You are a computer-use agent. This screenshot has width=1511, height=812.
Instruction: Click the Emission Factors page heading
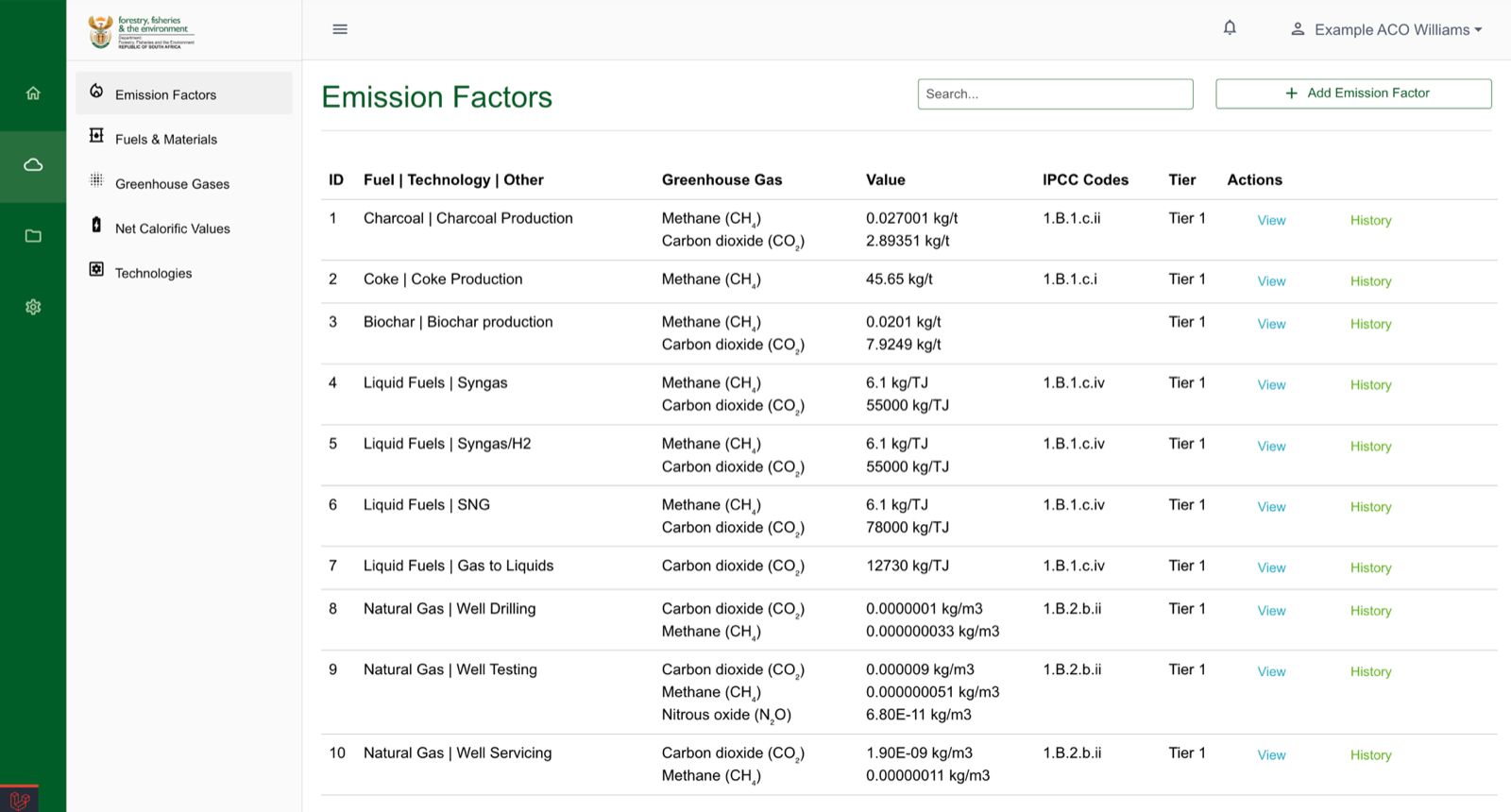pos(436,97)
